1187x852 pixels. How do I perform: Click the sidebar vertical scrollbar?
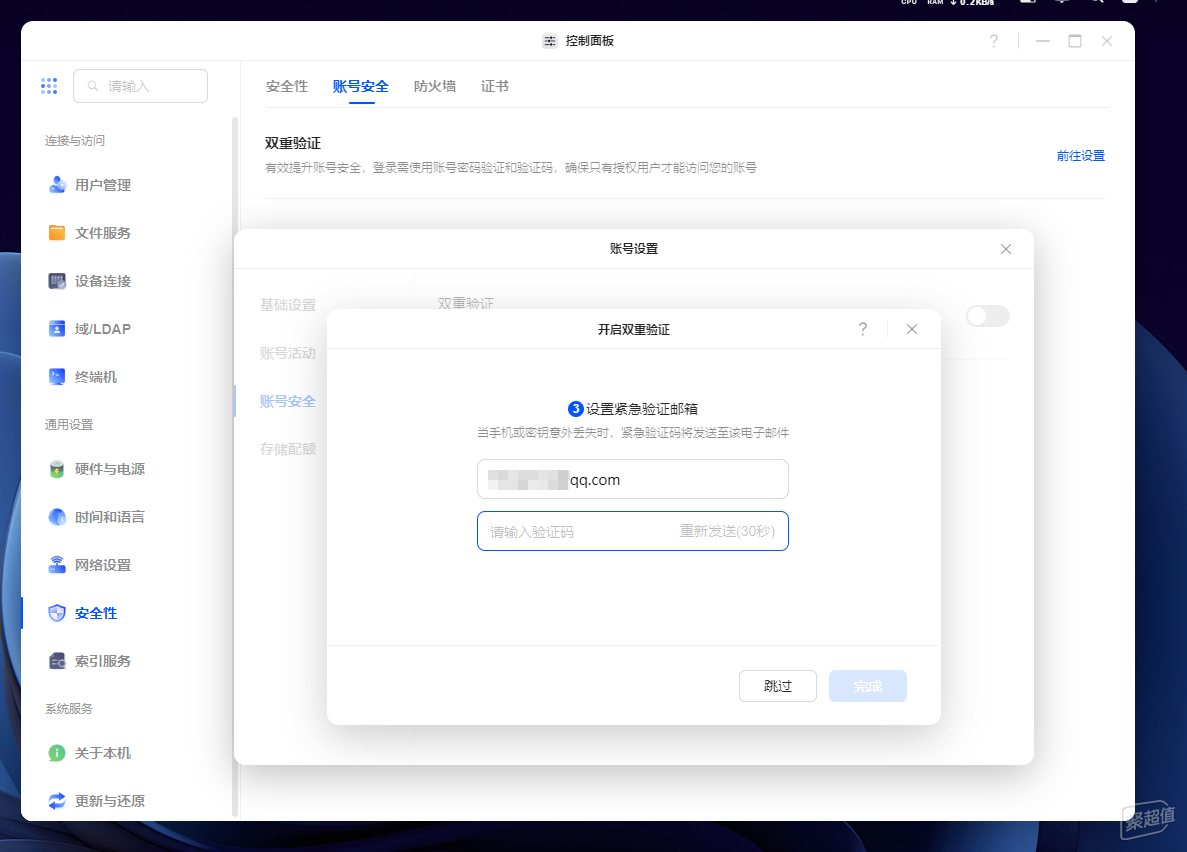tap(235, 466)
